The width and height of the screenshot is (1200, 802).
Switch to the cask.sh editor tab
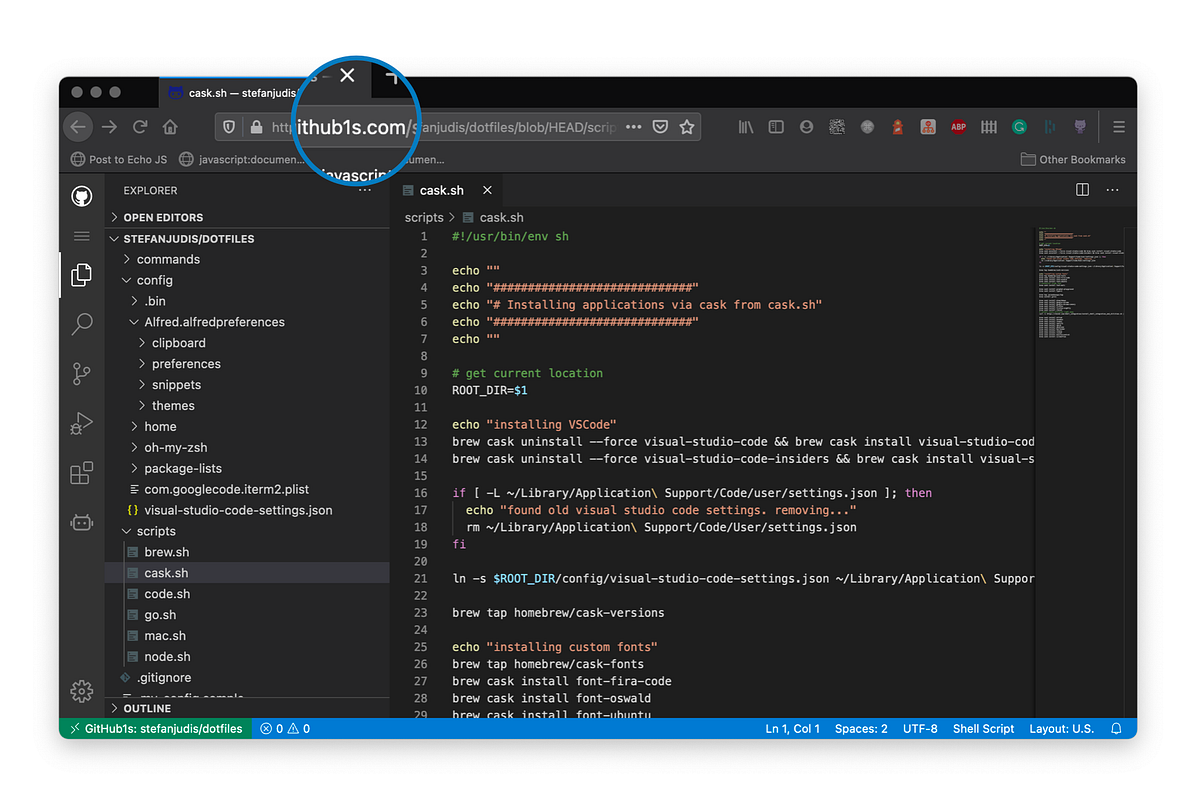click(440, 189)
